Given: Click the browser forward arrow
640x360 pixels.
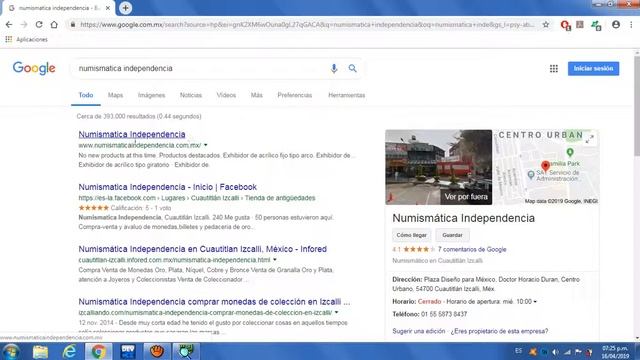Looking at the screenshot, I should pyautogui.click(x=24, y=24).
